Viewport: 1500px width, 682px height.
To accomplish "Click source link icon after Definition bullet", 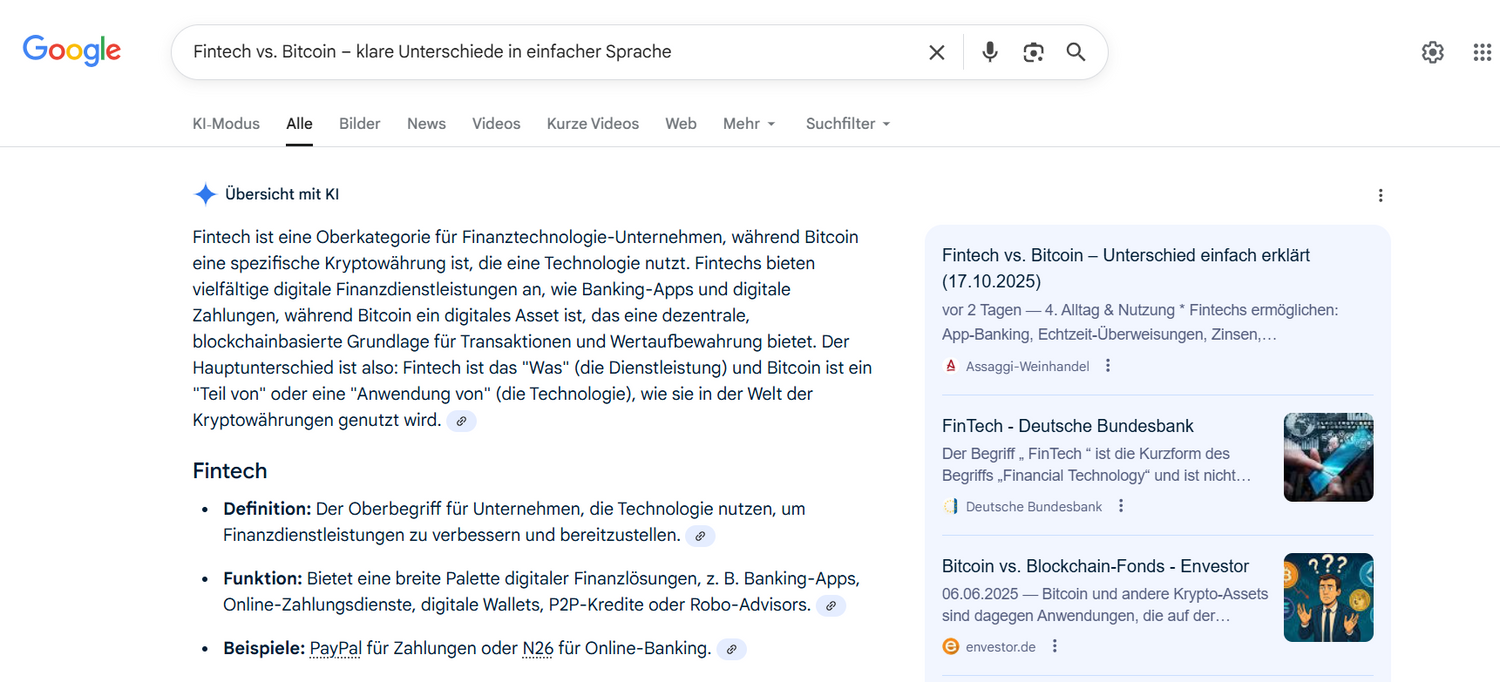I will click(x=700, y=536).
